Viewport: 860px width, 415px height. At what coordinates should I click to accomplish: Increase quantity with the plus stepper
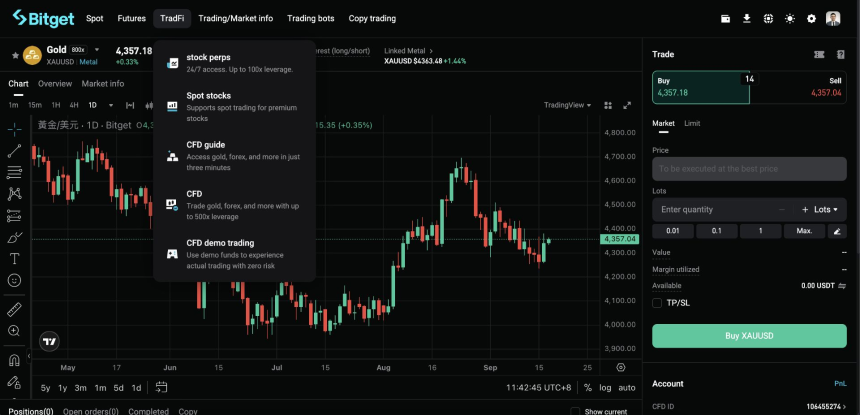point(805,209)
